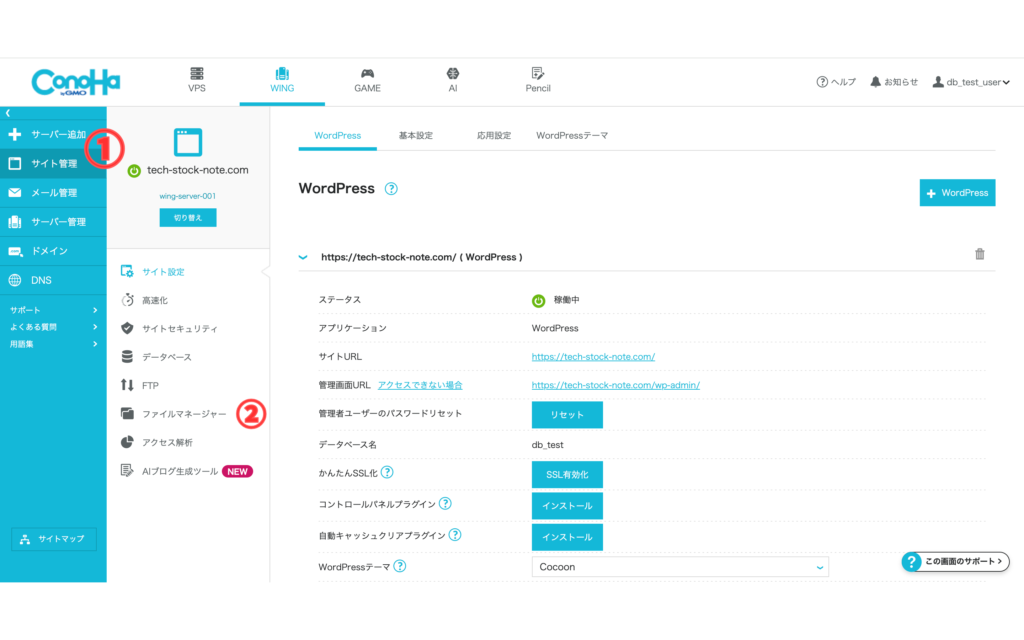The height and width of the screenshot is (640, 1024).
Task: Open the wp-admin 管理画面 URL link
Action: tap(615, 385)
